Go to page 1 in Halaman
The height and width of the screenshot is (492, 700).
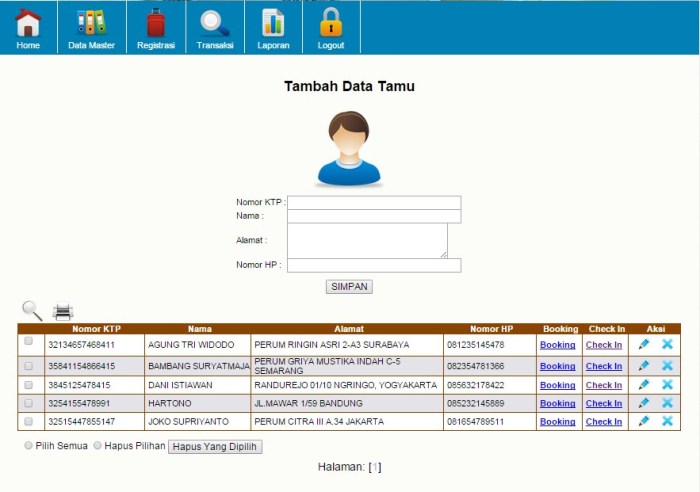tap(375, 467)
